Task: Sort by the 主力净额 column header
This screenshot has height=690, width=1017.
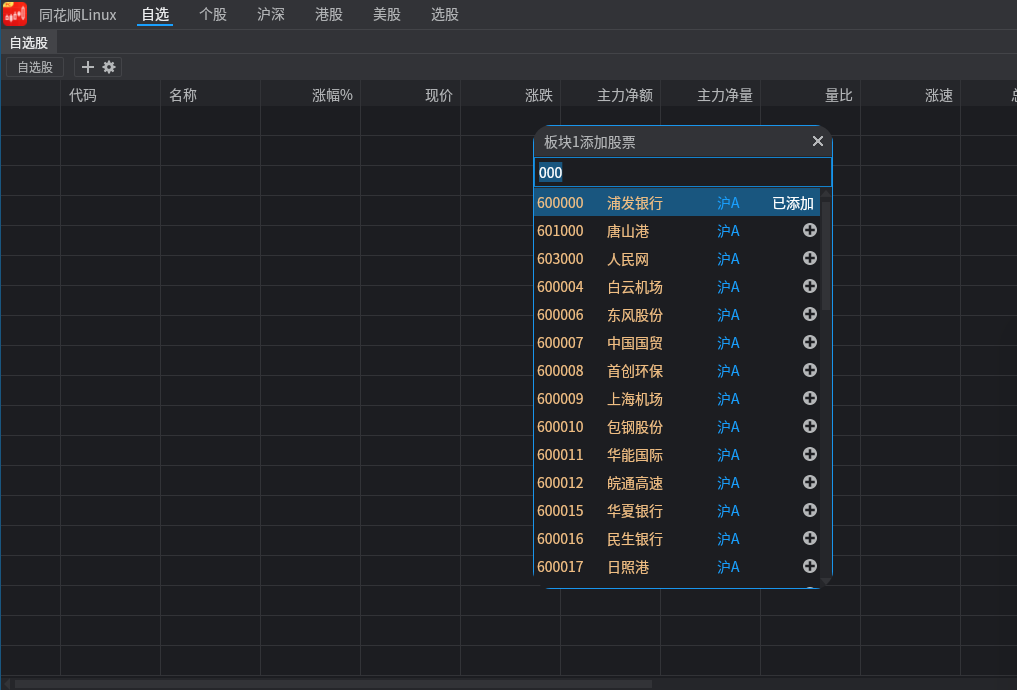Action: pyautogui.click(x=625, y=95)
